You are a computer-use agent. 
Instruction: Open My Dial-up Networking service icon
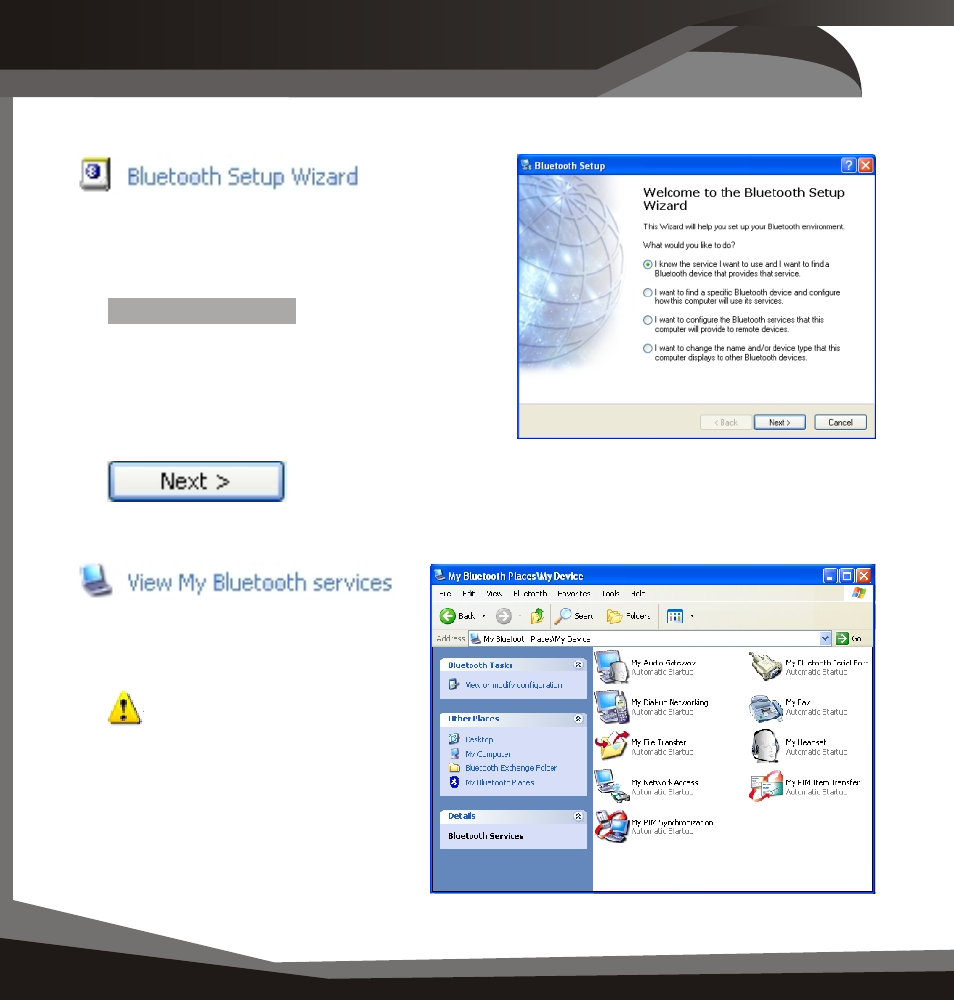[x=612, y=707]
